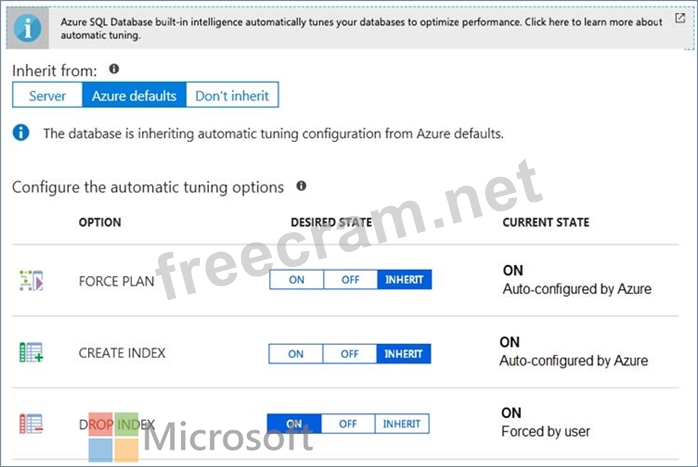Choose Don't inherit option
The height and width of the screenshot is (467, 698).
coord(232,96)
